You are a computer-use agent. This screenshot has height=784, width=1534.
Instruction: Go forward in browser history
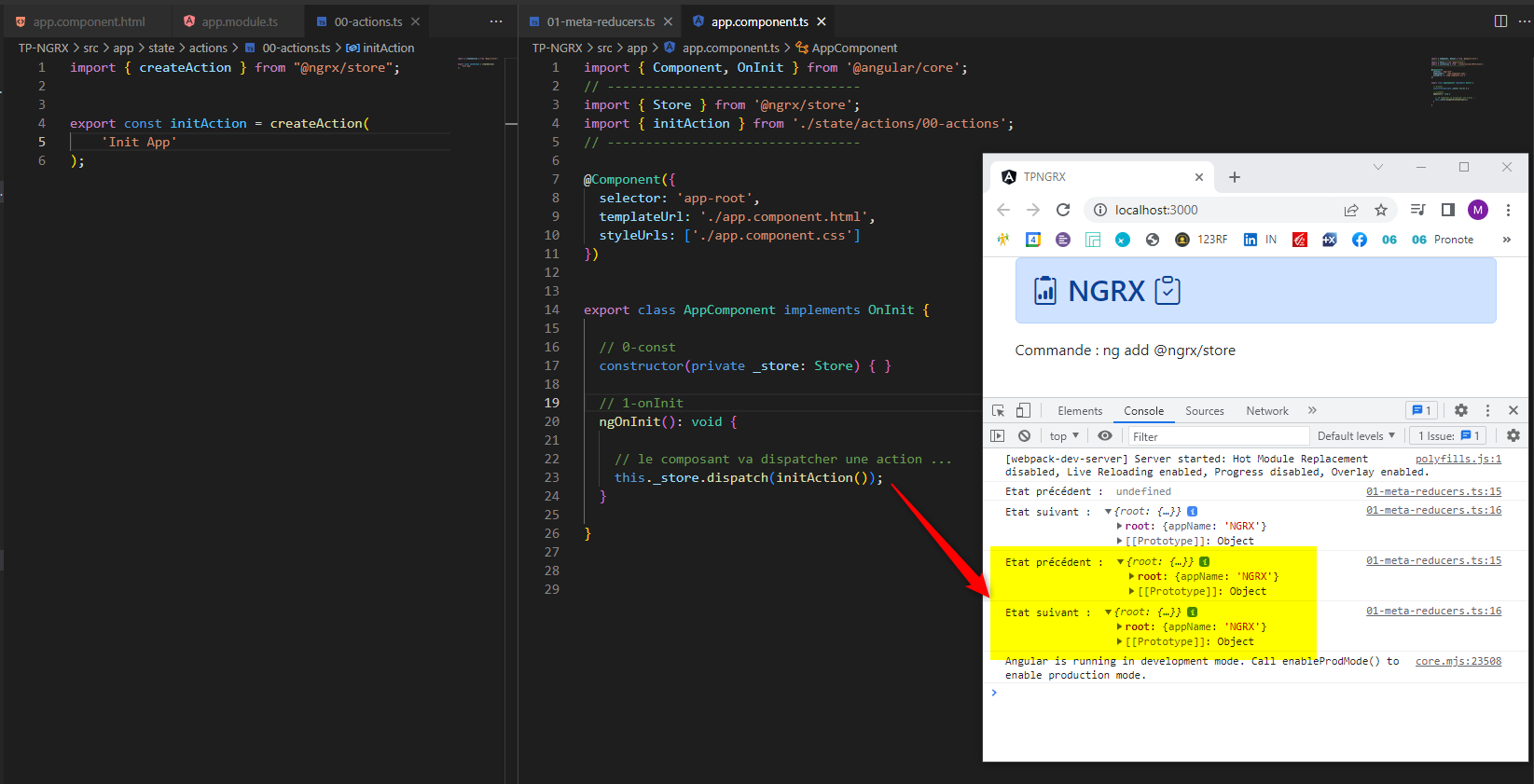click(x=1033, y=210)
